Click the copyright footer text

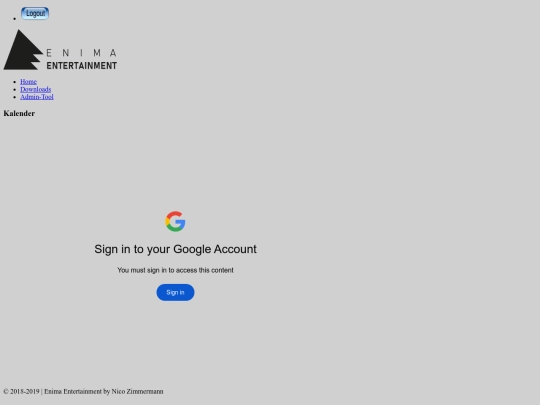tap(83, 392)
